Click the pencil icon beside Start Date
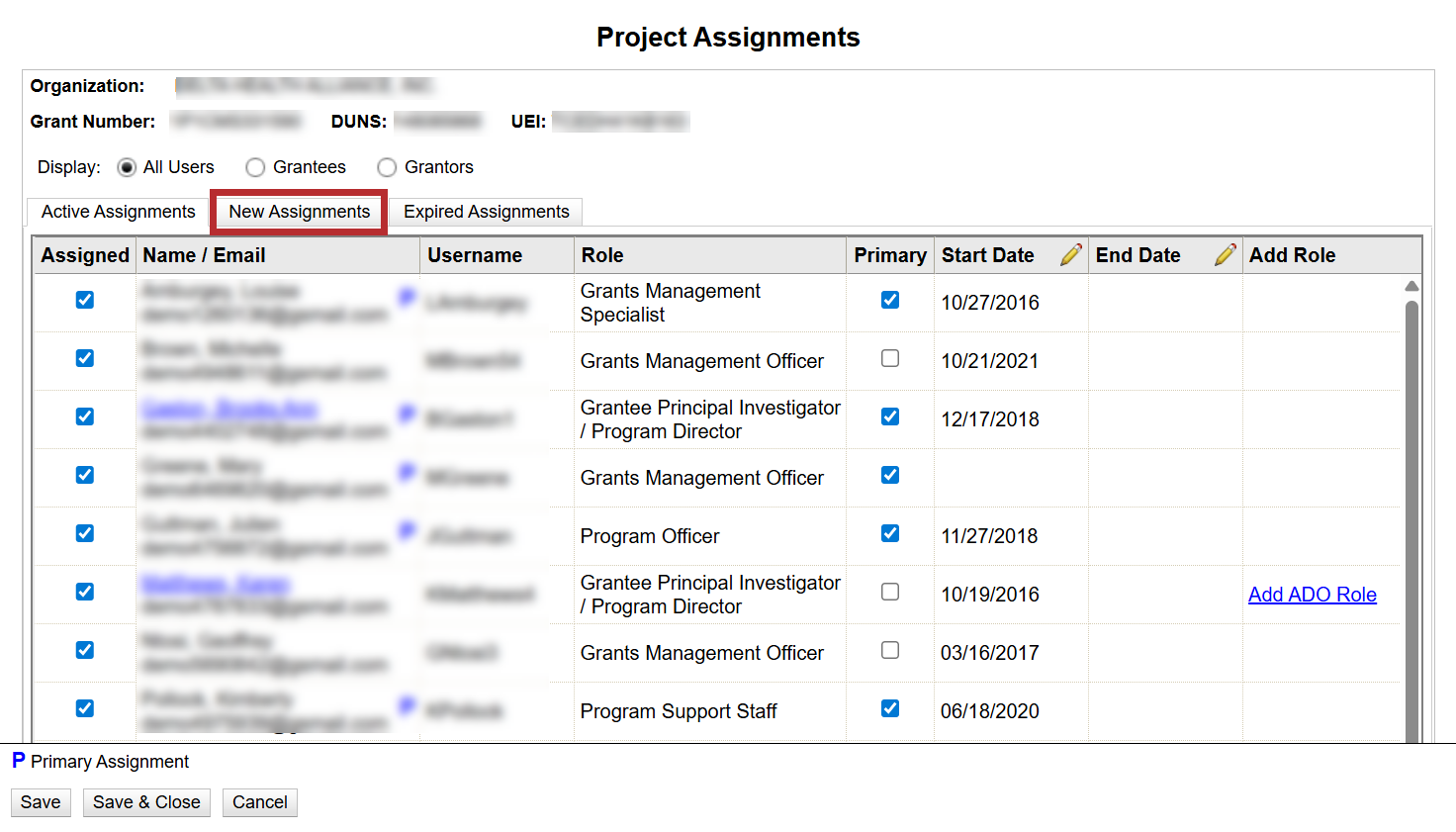The width and height of the screenshot is (1456, 832). [1070, 255]
